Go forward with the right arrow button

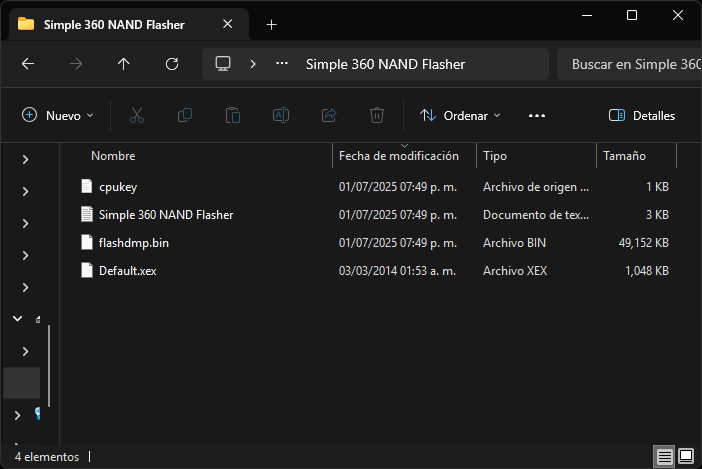click(x=76, y=64)
